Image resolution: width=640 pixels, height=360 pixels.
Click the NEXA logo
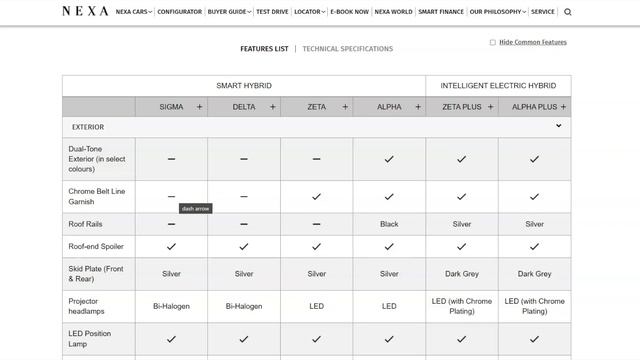click(x=85, y=11)
